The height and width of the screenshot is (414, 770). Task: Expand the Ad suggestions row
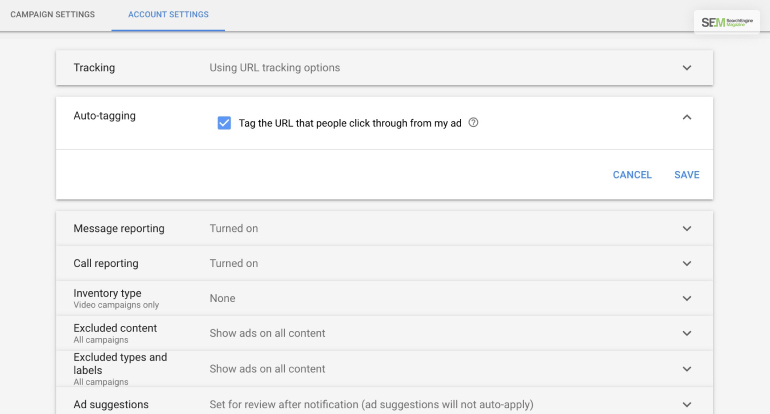click(686, 404)
